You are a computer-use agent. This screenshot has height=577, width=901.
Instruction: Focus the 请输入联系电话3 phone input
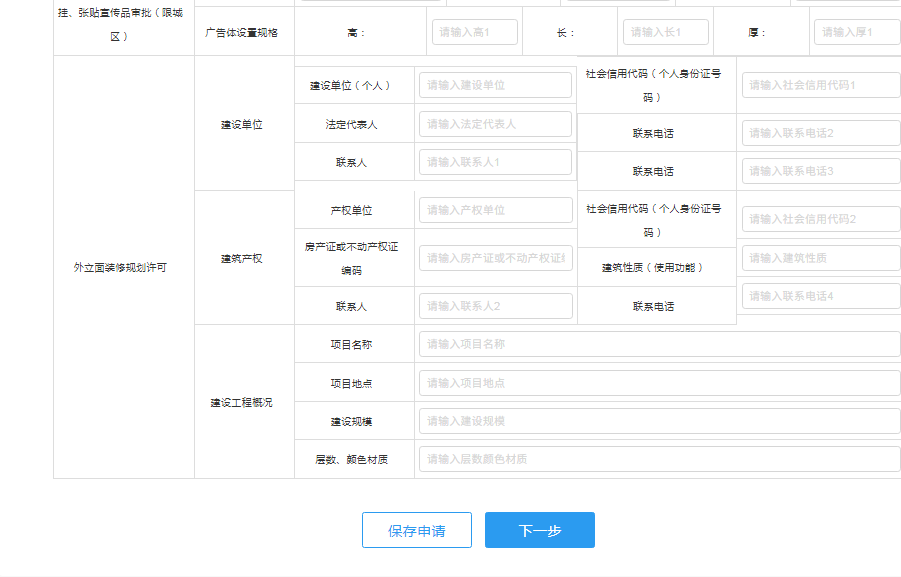point(820,171)
